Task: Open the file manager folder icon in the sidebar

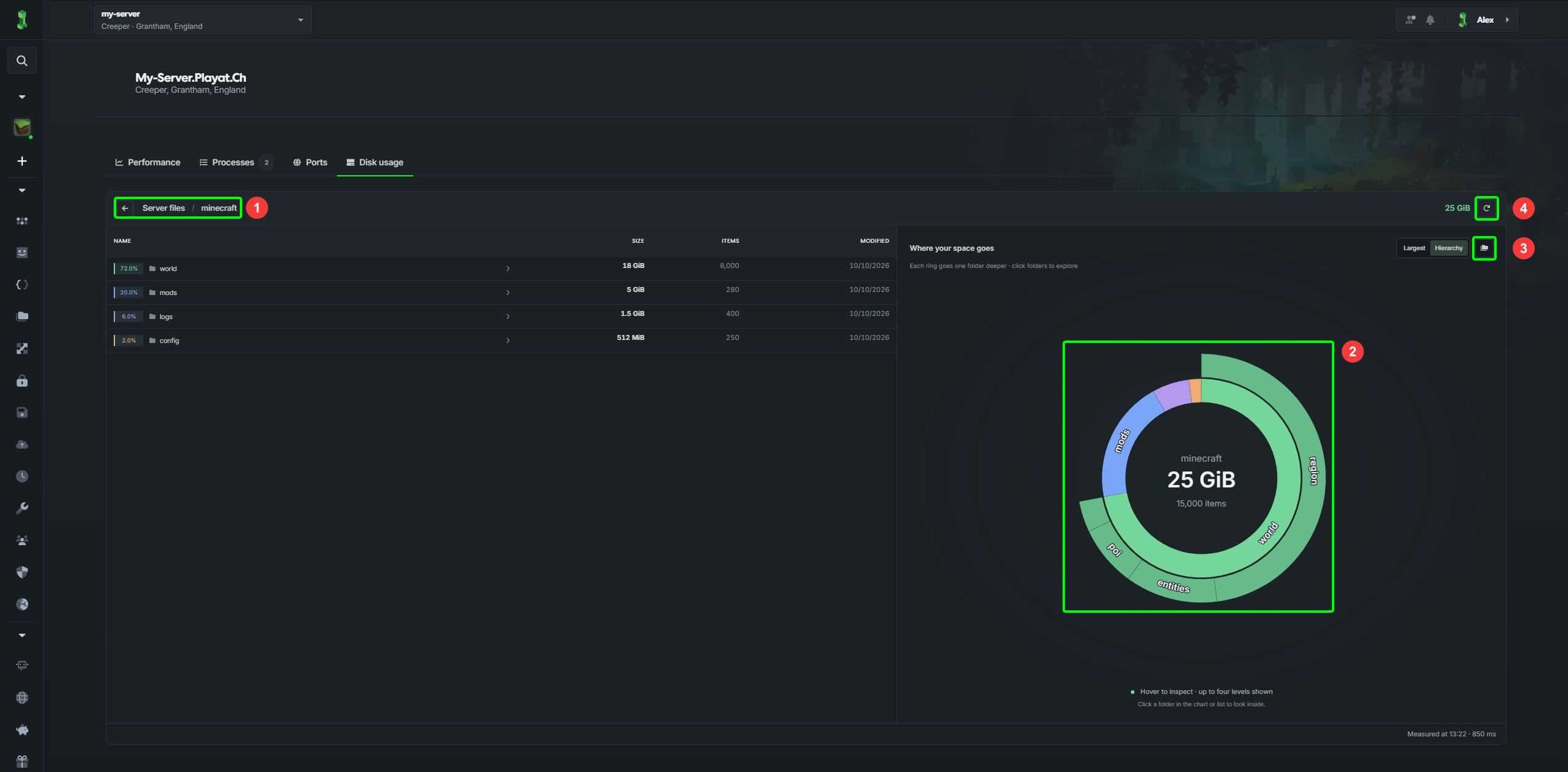Action: click(22, 317)
